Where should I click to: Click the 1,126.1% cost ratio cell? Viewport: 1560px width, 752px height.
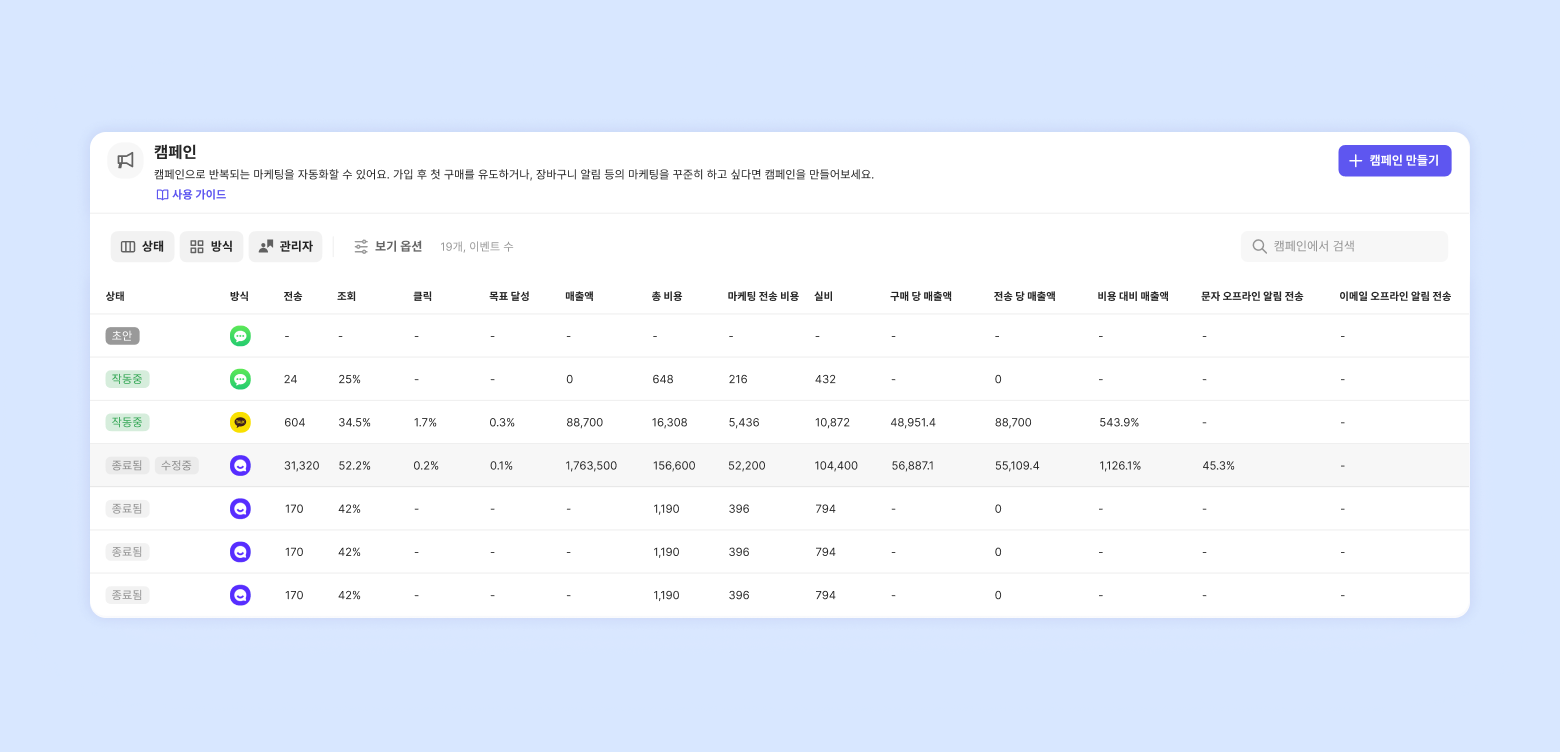click(x=1120, y=465)
